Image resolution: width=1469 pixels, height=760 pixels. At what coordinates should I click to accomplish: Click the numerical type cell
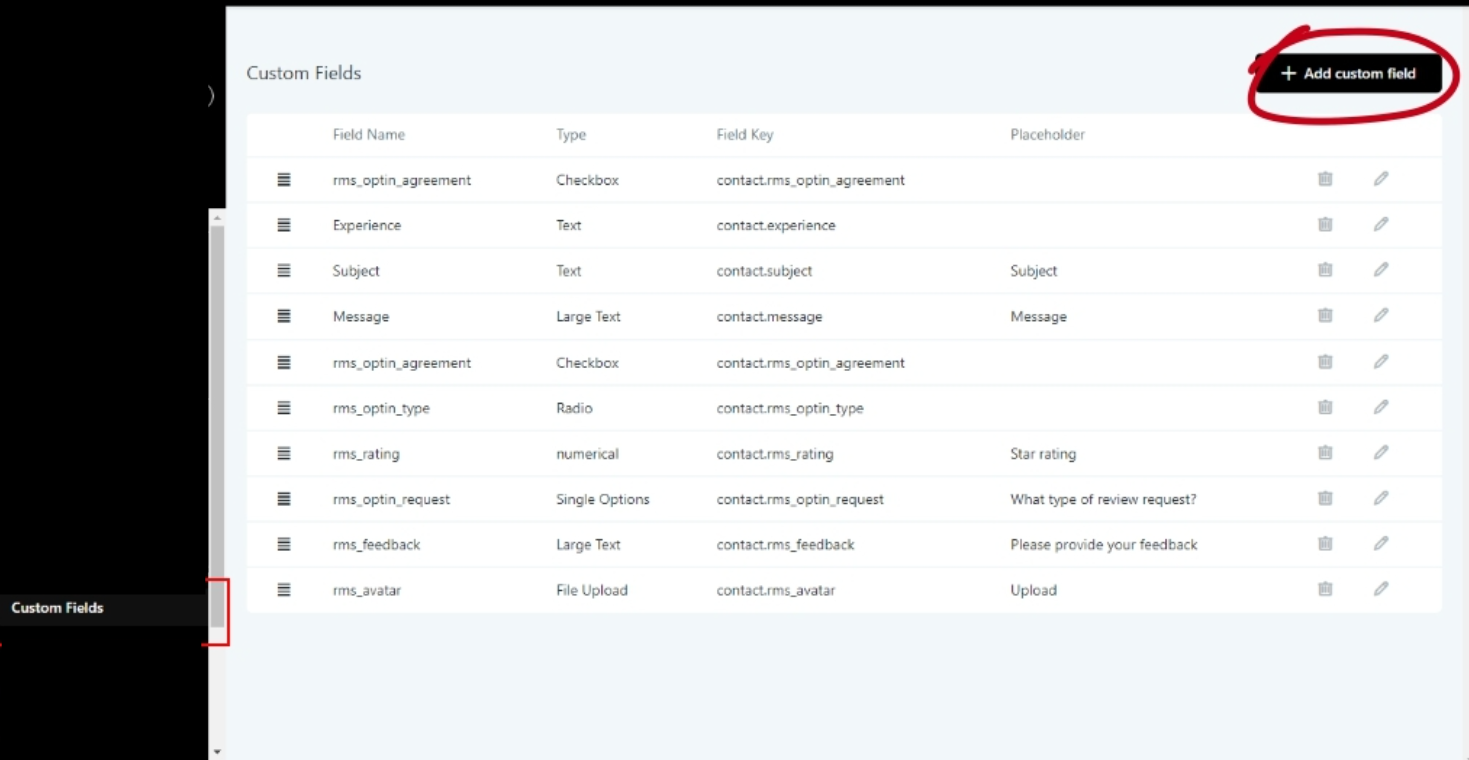[x=587, y=454]
